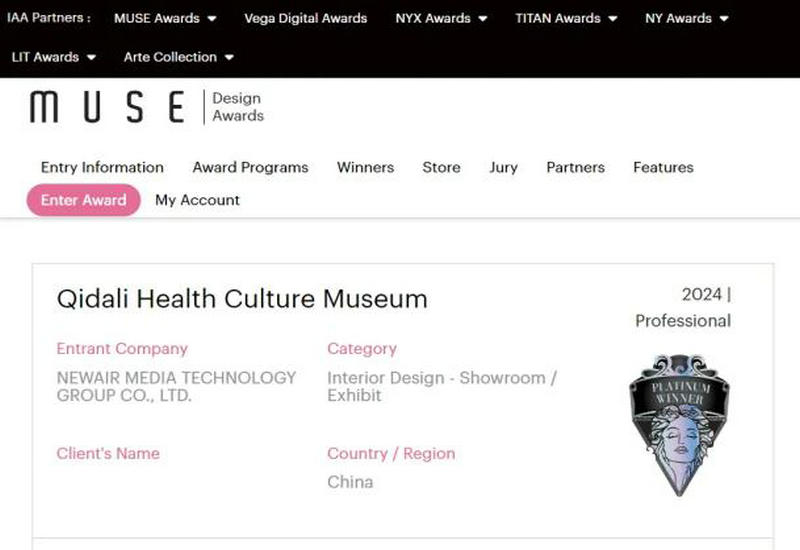Open My Account link
Image resolution: width=800 pixels, height=550 pixels.
point(197,200)
